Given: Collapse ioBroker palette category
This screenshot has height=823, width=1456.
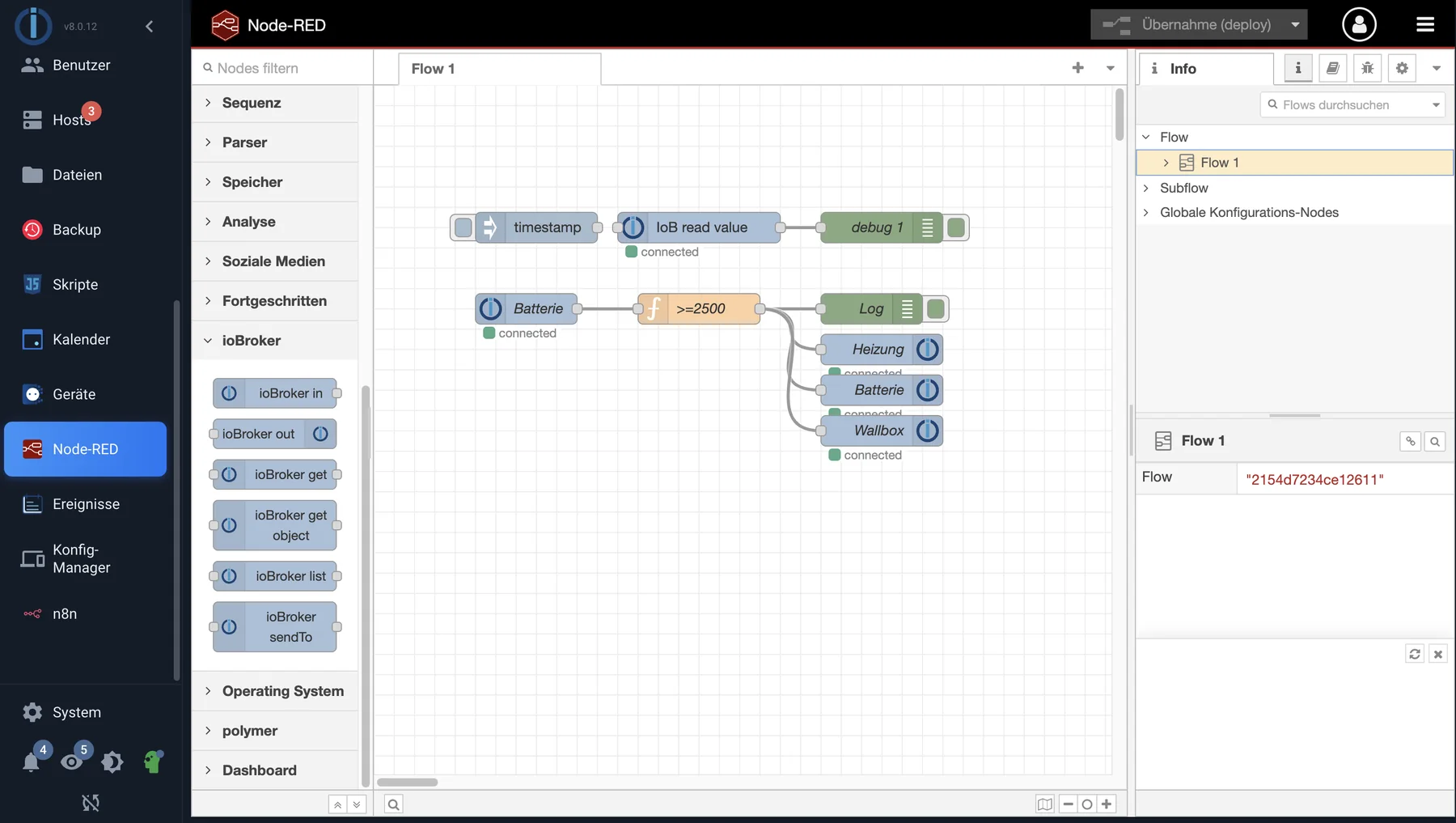Looking at the screenshot, I should coord(275,341).
